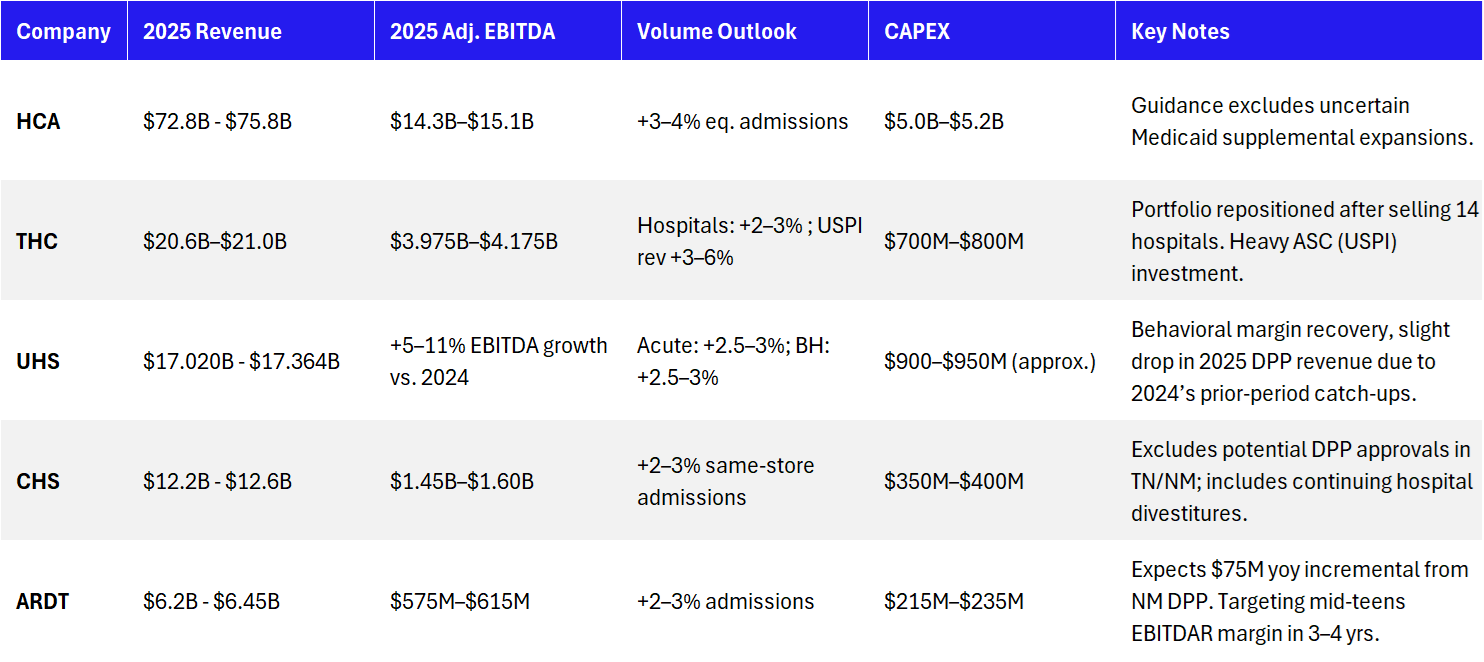Select UHS CAPEX $900–$950M (approx.)
Image resolution: width=1484 pixels, height=662 pixels.
pyautogui.click(x=989, y=362)
